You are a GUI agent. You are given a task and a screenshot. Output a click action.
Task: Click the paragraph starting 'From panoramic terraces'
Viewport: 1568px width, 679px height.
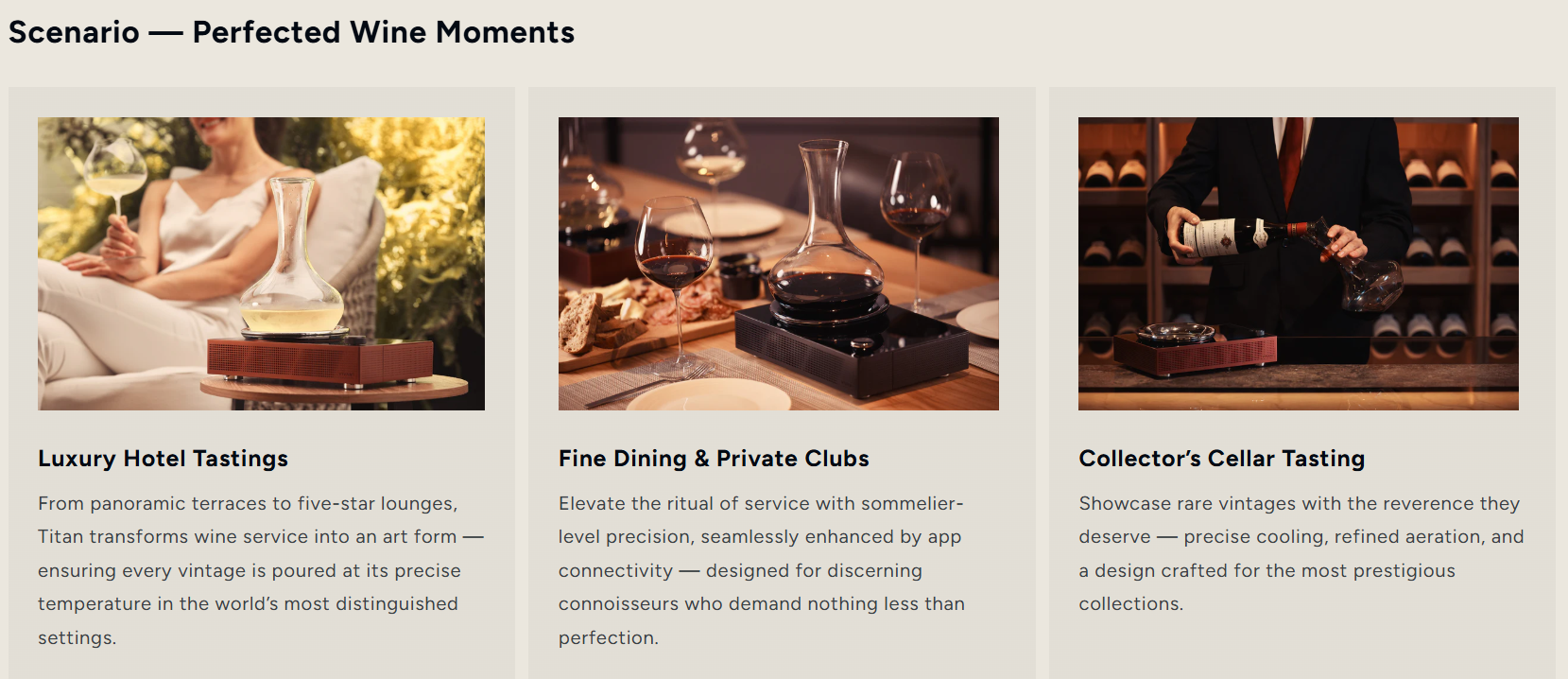(249, 570)
